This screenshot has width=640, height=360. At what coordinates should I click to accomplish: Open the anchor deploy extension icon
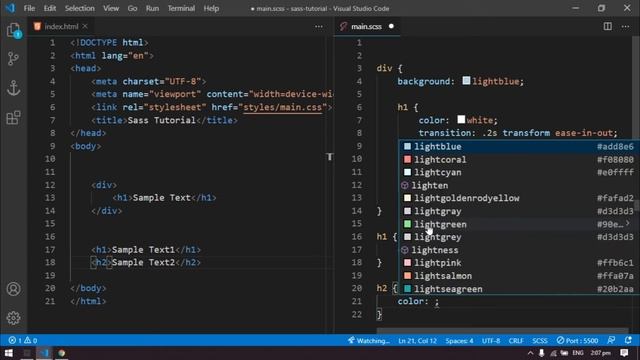pos(13,88)
